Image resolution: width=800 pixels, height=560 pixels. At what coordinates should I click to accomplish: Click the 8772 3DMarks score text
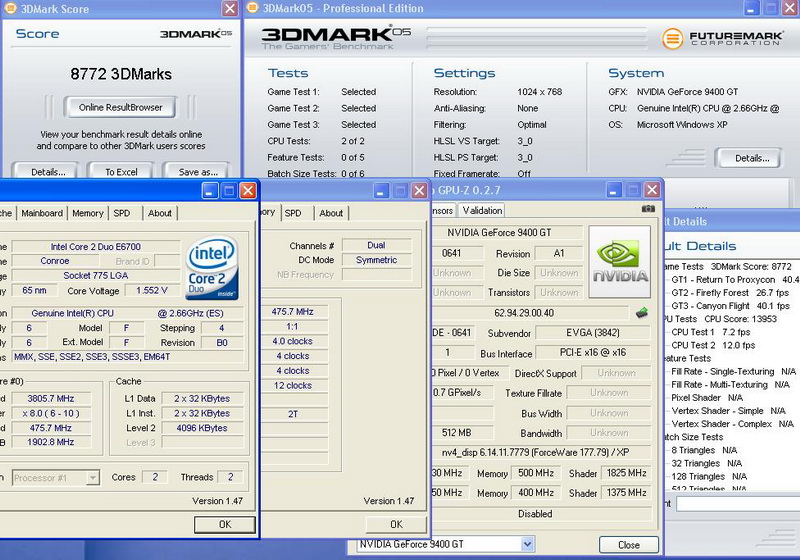121,74
